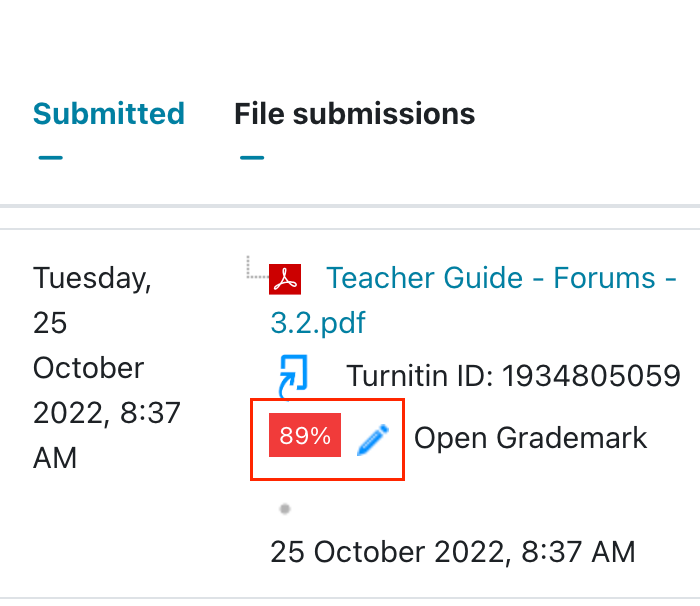The height and width of the screenshot is (606, 700).
Task: Sort by the Submitted column header
Action: click(x=108, y=114)
